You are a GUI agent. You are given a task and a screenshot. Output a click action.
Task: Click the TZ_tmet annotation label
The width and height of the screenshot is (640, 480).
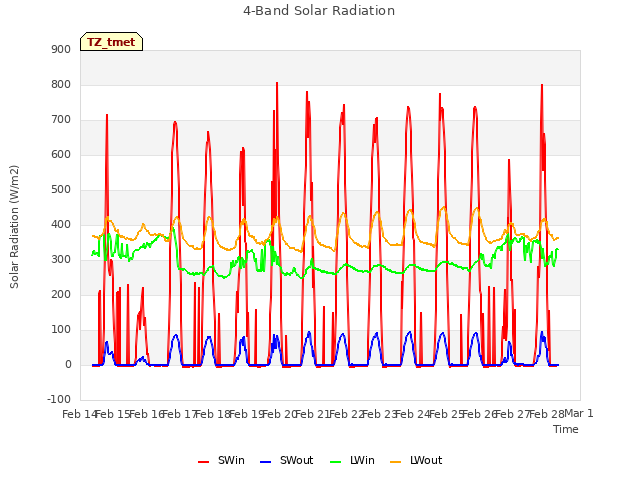point(111,42)
